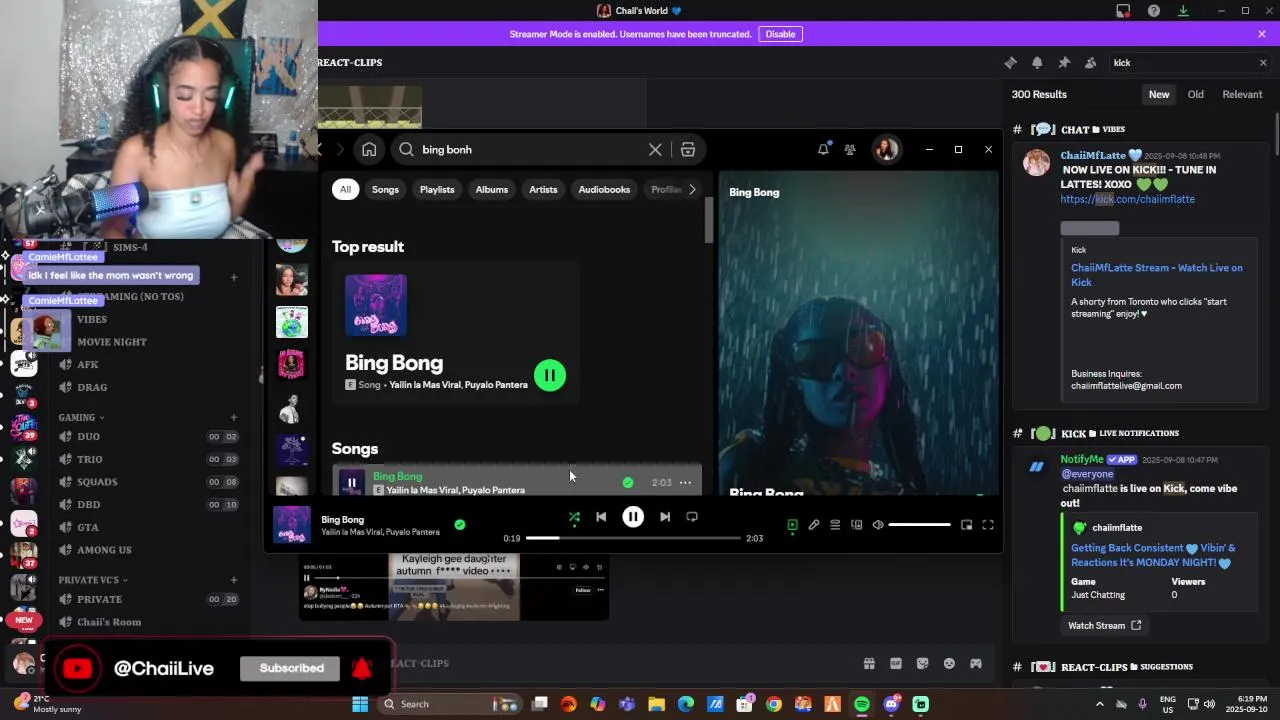Collapse the GAMING channel category
1280x720 pixels.
[x=82, y=417]
